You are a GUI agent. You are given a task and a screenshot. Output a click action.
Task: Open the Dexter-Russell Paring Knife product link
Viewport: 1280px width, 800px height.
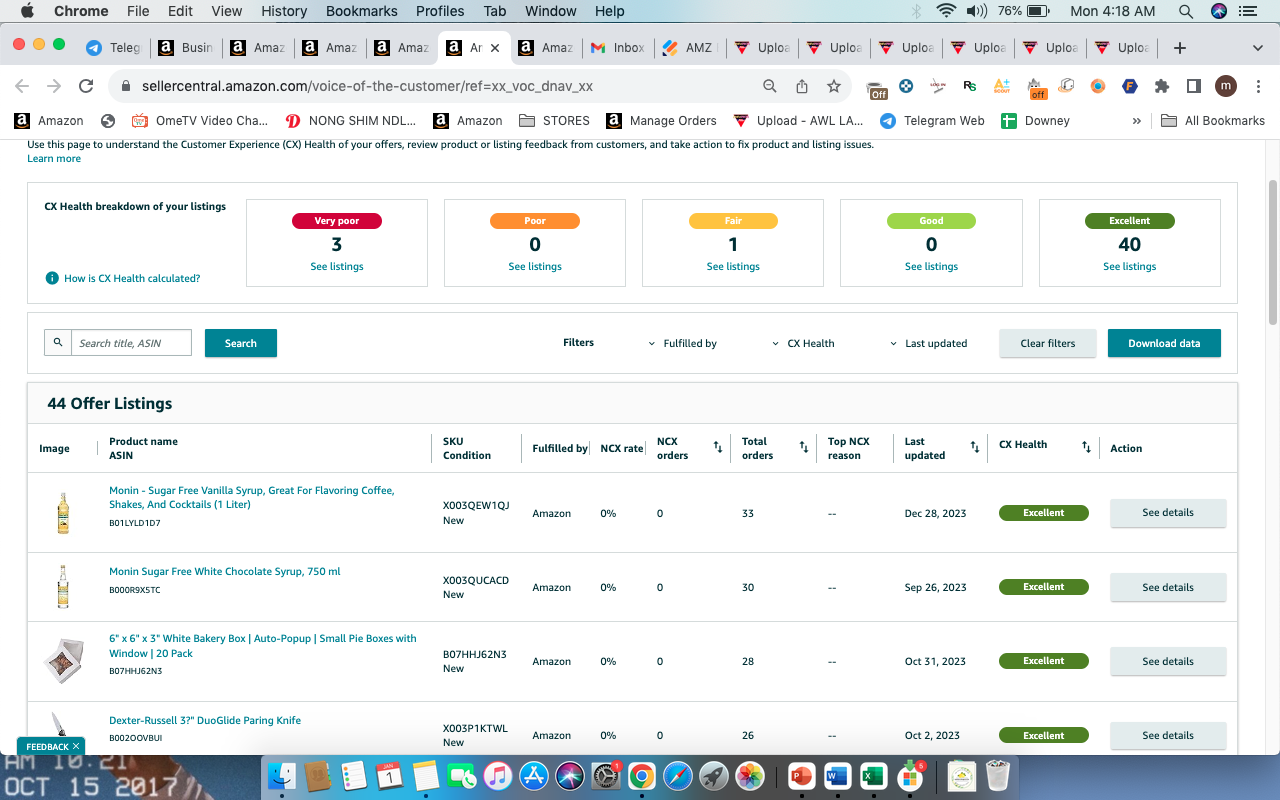coord(205,720)
